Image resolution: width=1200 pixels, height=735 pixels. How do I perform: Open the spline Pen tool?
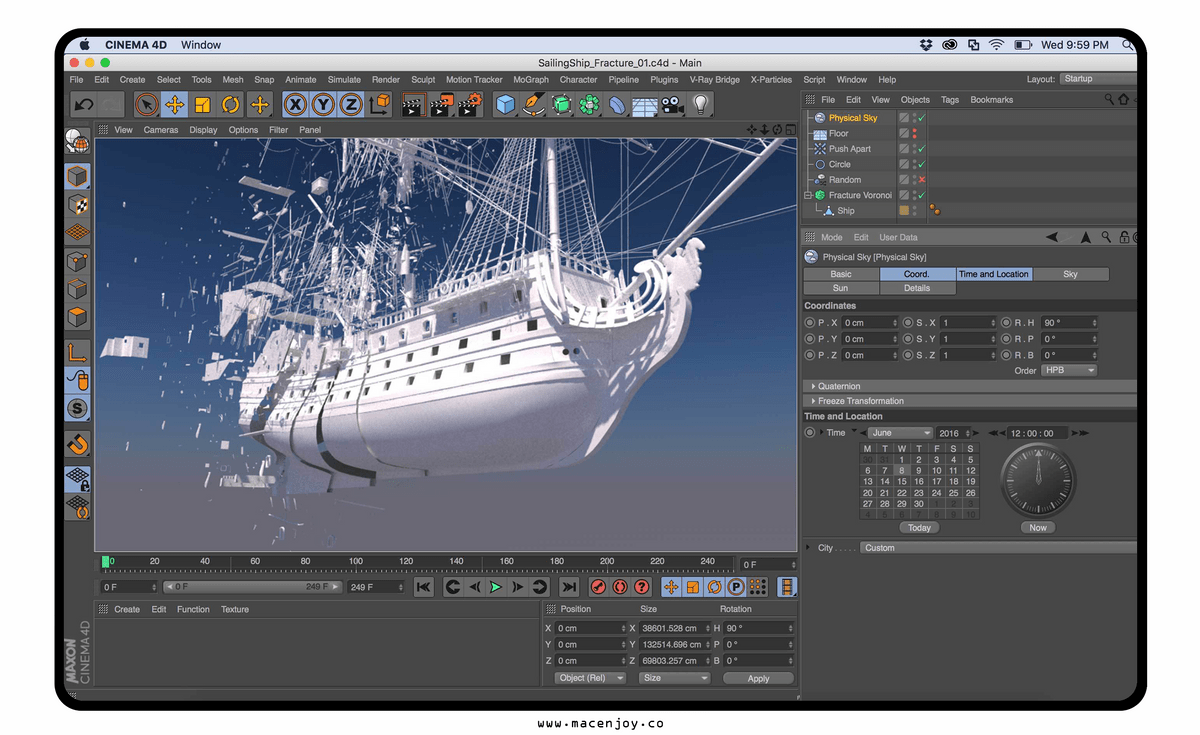pyautogui.click(x=534, y=104)
